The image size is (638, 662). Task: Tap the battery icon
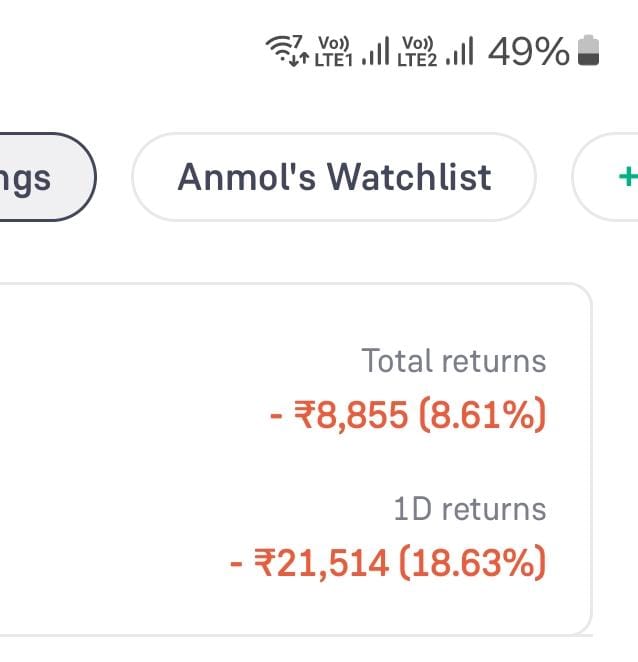[x=588, y=50]
